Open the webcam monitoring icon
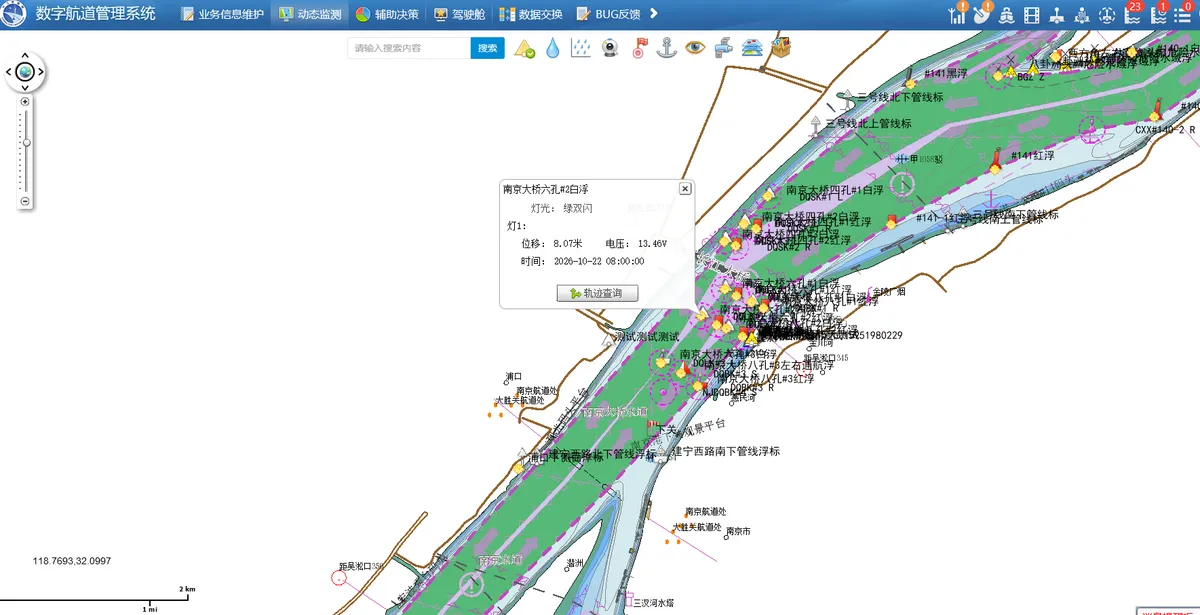Image resolution: width=1200 pixels, height=615 pixels. pyautogui.click(x=609, y=48)
